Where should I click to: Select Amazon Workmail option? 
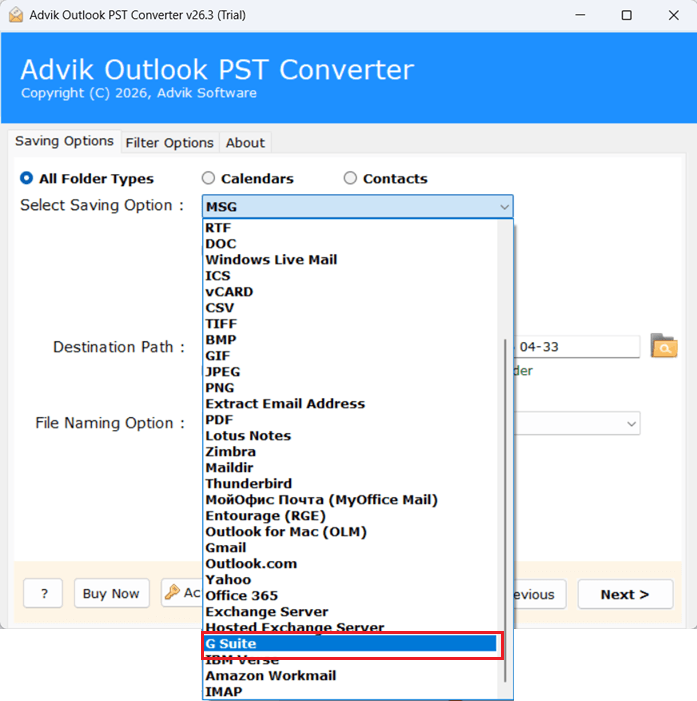click(x=350, y=676)
